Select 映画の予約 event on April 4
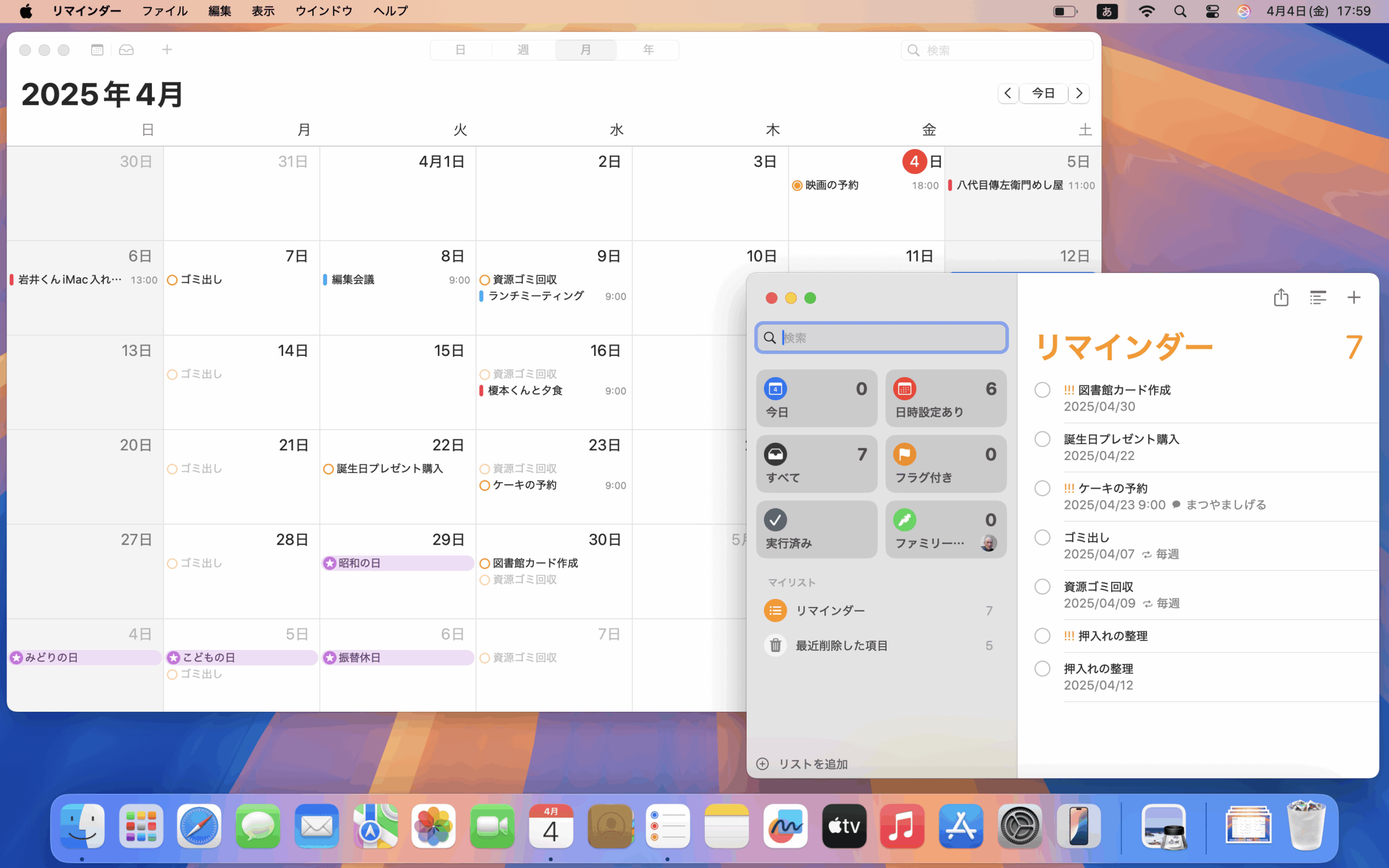1389x868 pixels. coord(865,186)
